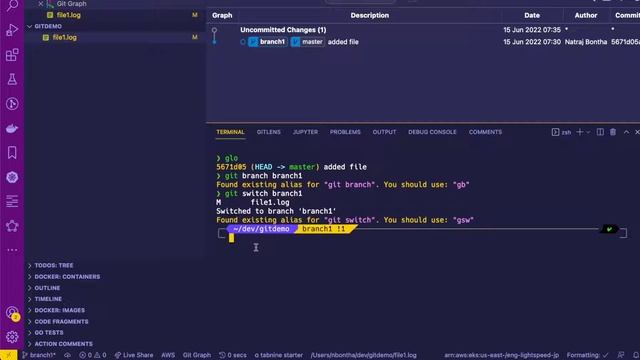640x360 pixels.
Task: Create a new terminal with plus
Action: click(x=579, y=132)
